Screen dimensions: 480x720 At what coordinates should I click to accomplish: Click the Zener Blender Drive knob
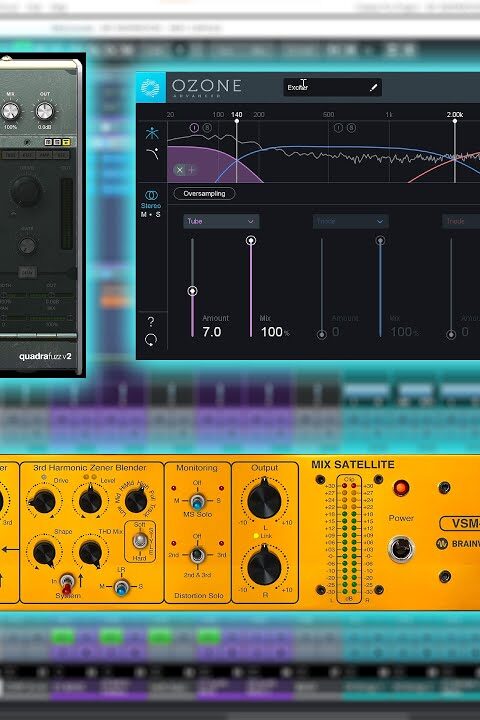pos(43,501)
